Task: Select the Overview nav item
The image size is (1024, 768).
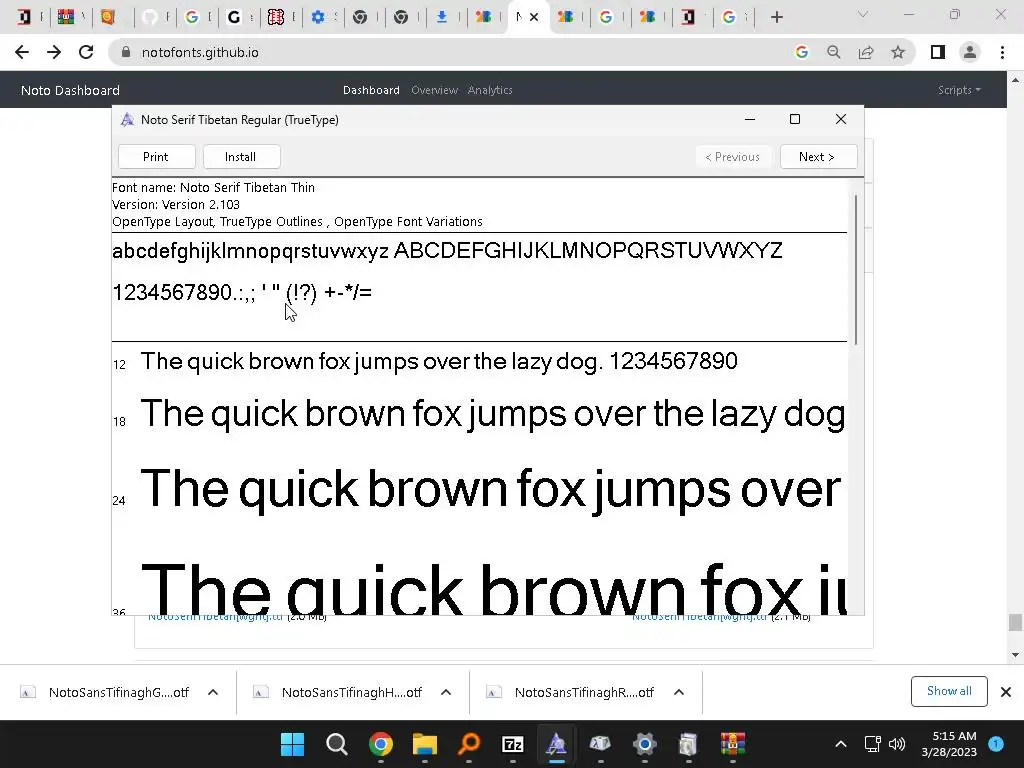Action: tap(434, 90)
